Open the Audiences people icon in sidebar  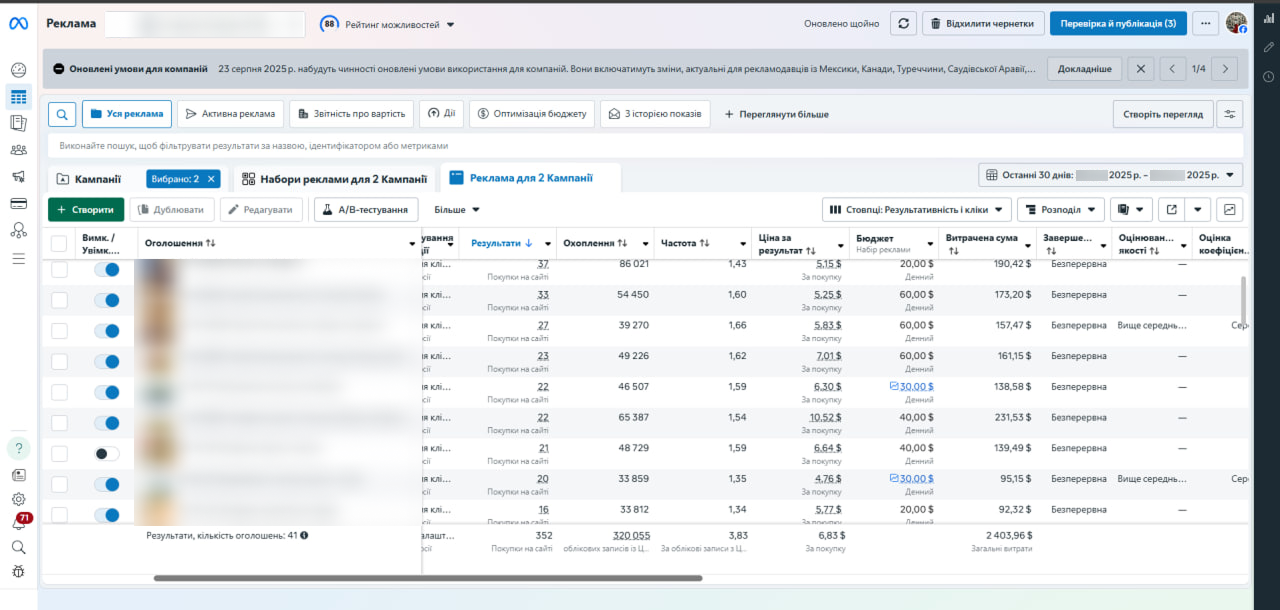(x=18, y=150)
